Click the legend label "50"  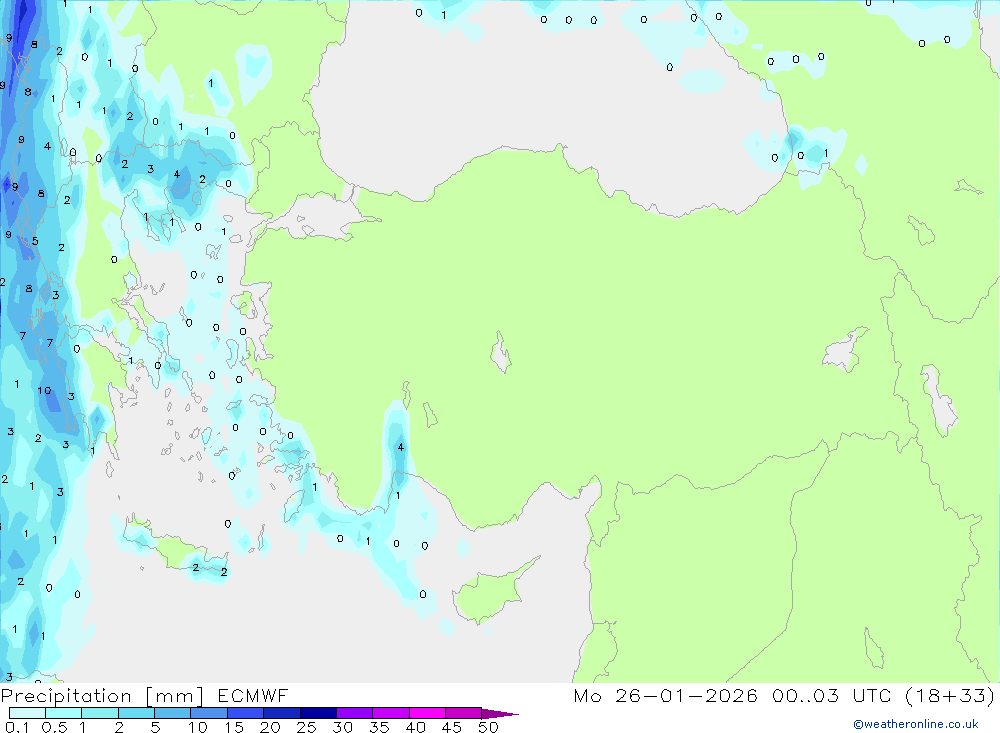pos(488,727)
